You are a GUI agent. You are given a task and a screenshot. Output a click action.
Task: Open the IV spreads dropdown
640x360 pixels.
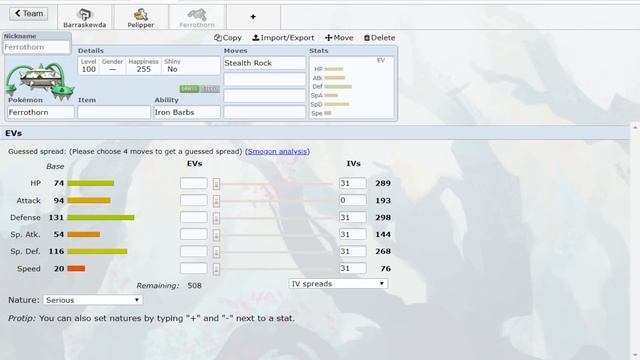point(338,284)
